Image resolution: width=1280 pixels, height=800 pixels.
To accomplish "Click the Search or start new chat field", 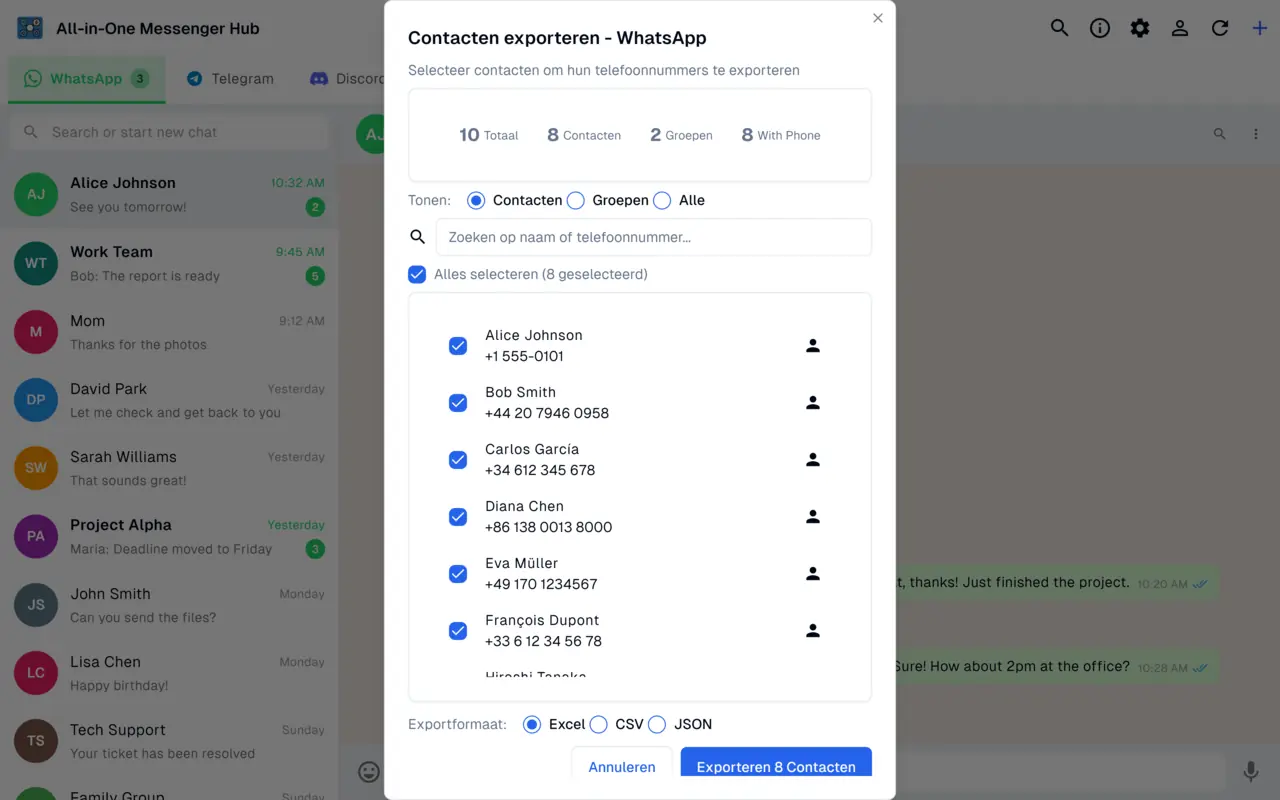I will [169, 132].
